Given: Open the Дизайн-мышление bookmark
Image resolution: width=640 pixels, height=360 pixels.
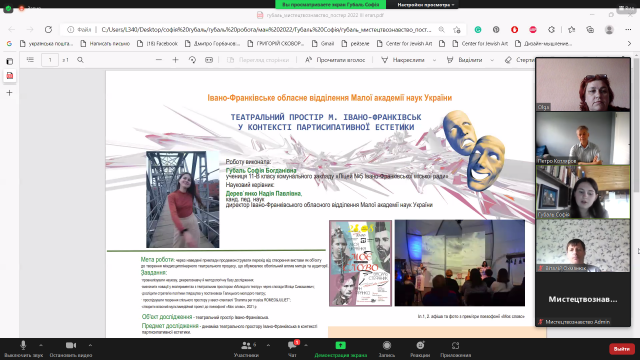Looking at the screenshot, I should (x=543, y=43).
